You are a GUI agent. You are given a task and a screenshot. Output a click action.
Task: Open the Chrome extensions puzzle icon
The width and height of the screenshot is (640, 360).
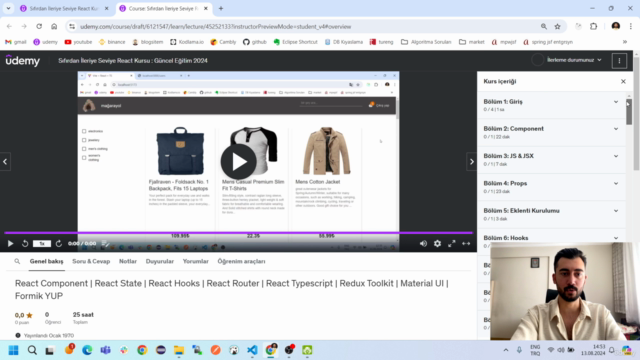coord(593,27)
